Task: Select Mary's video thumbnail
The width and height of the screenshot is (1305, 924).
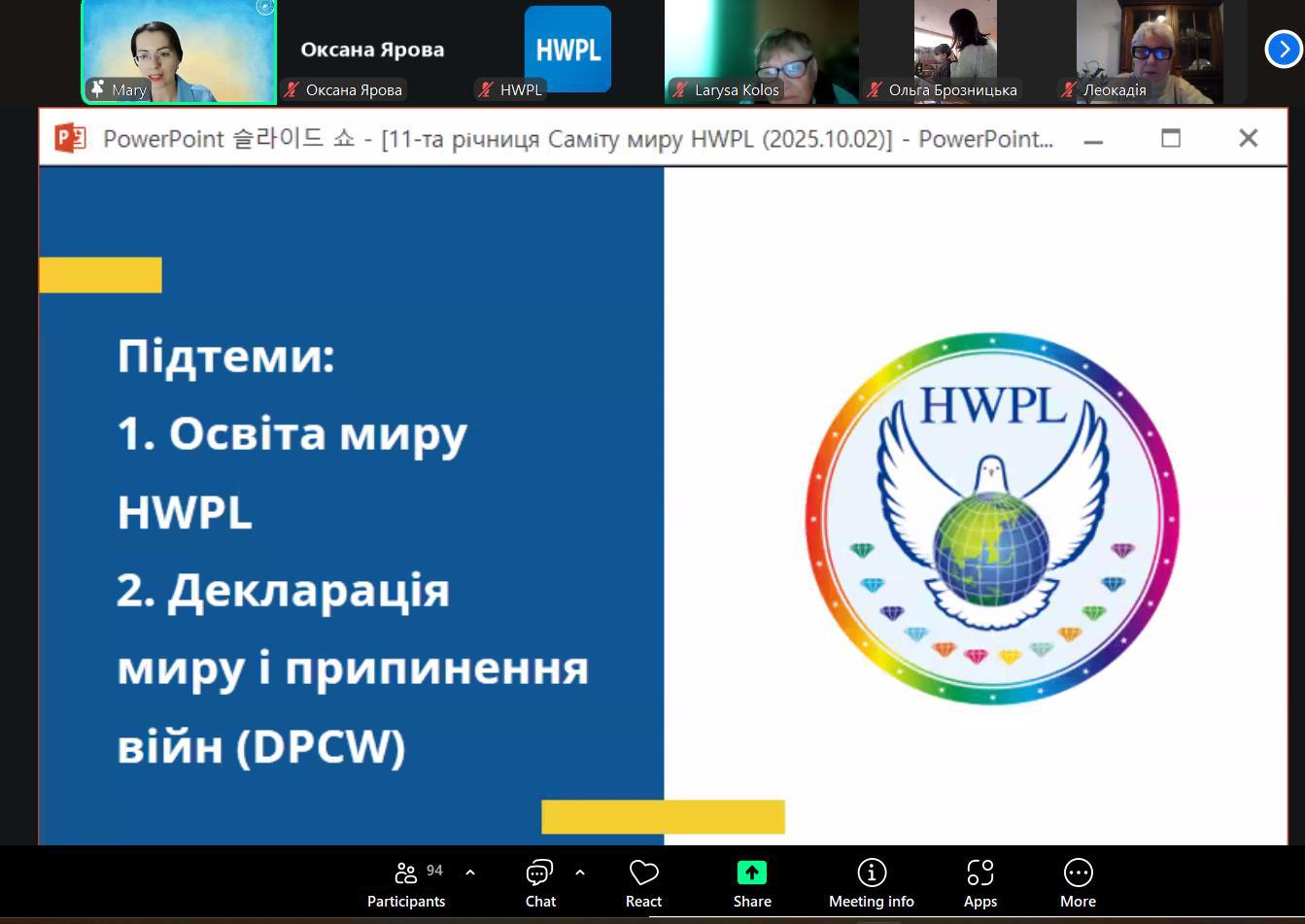Action: point(179,49)
